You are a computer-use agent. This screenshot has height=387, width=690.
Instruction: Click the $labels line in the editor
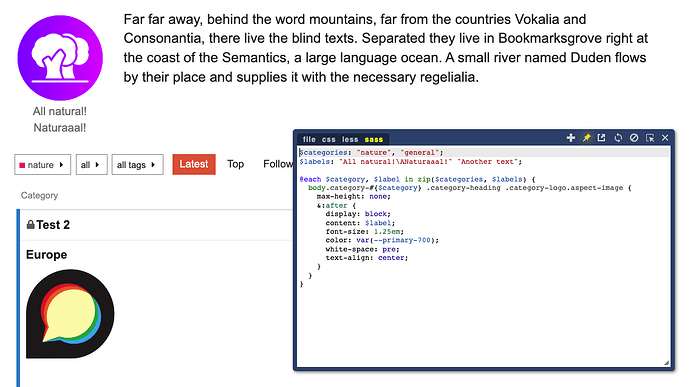click(x=410, y=162)
